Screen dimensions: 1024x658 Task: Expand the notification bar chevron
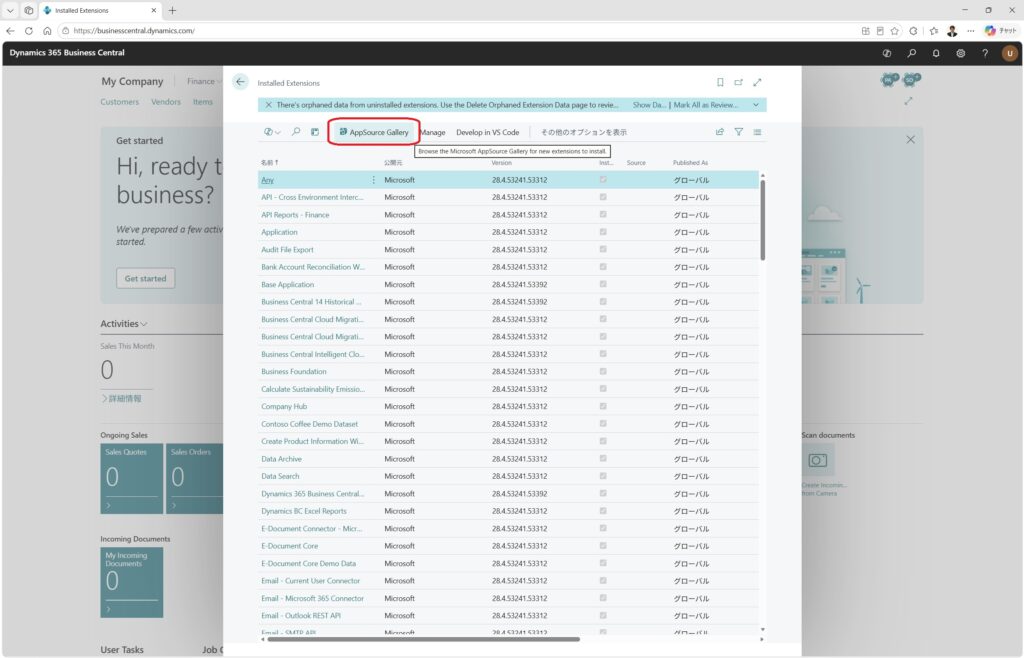click(x=756, y=104)
